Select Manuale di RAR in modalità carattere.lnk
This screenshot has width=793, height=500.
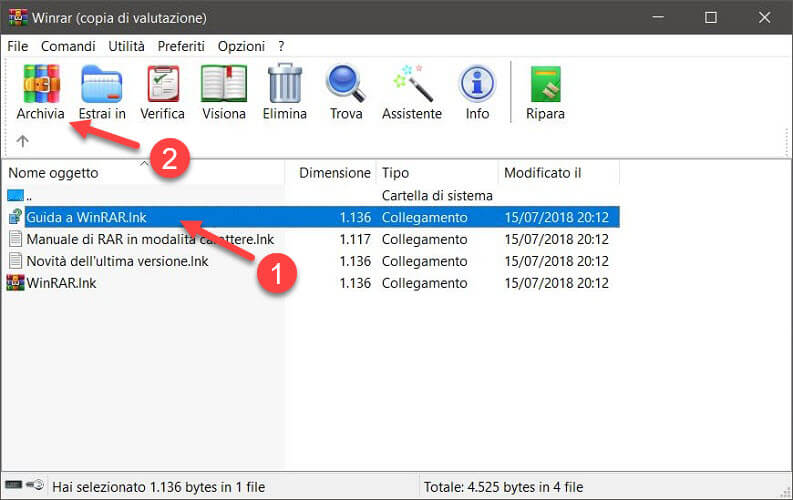(150, 239)
